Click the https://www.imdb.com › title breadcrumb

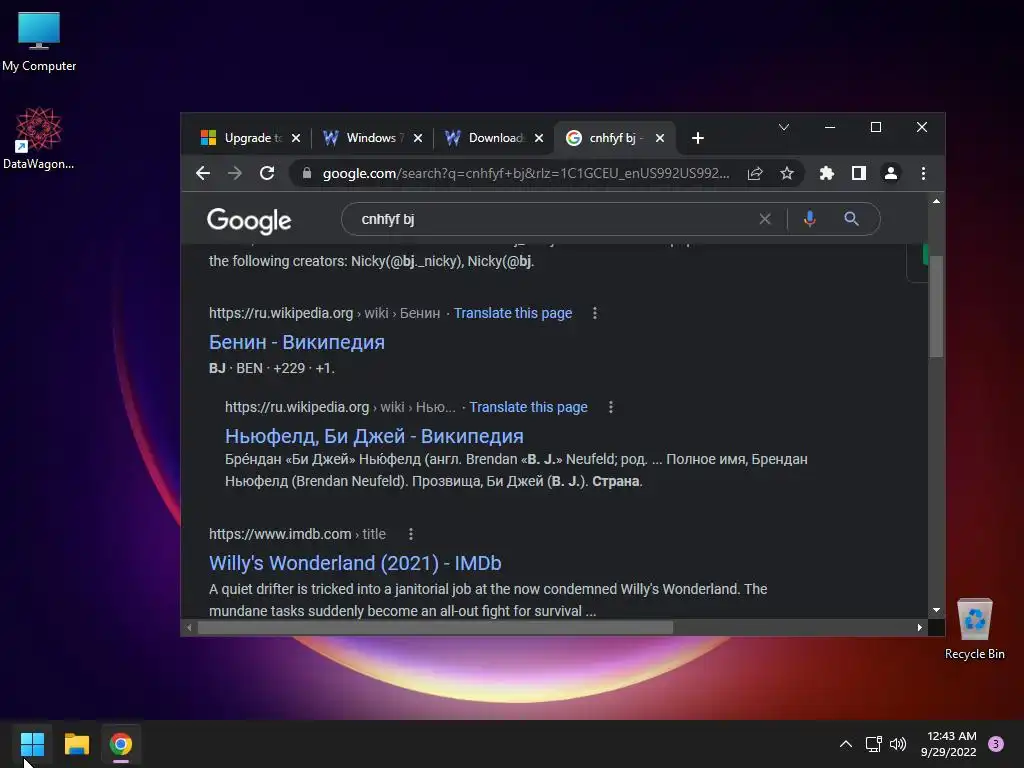click(297, 534)
